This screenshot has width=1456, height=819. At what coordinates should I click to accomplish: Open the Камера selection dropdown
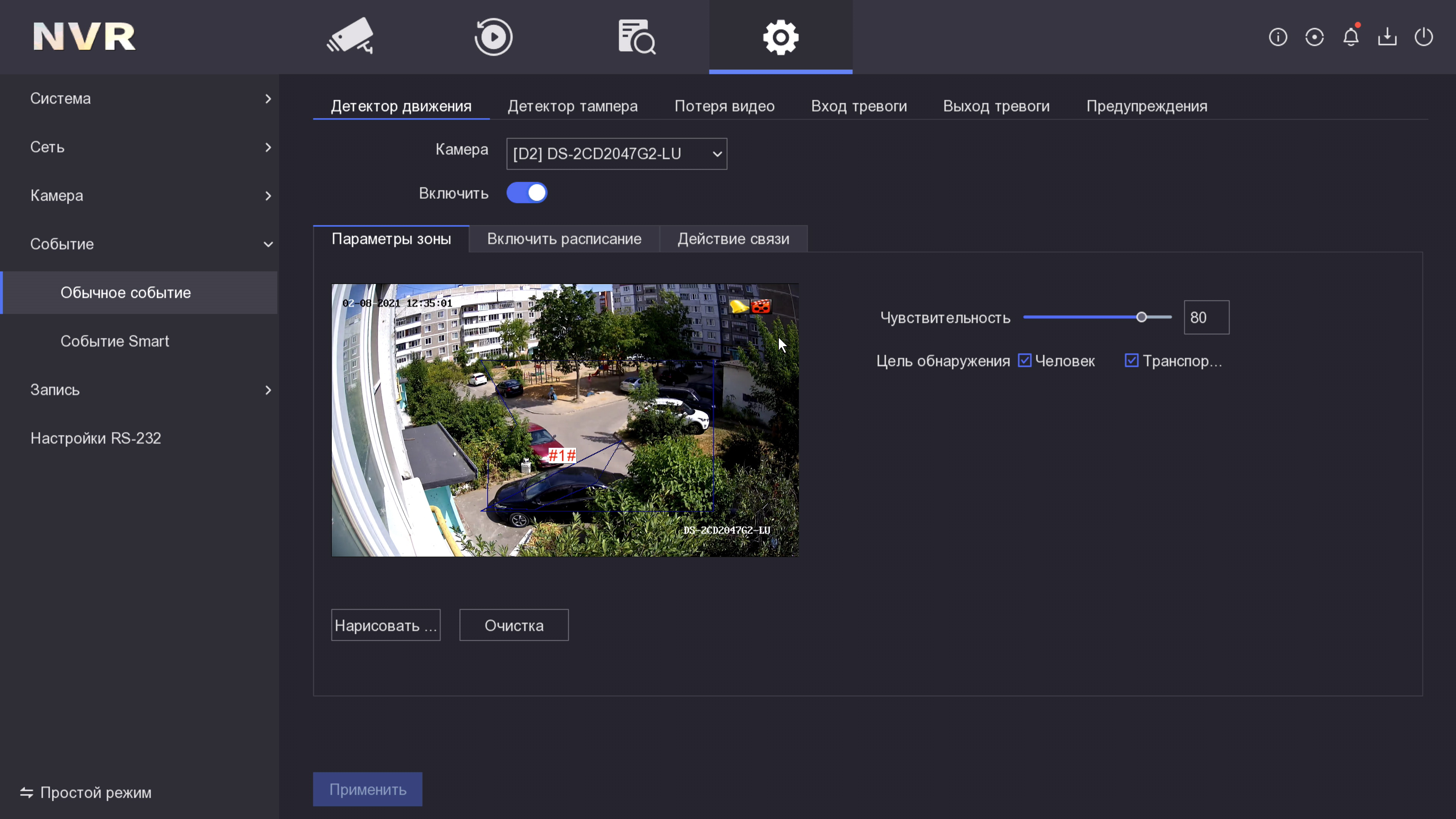[x=617, y=154]
